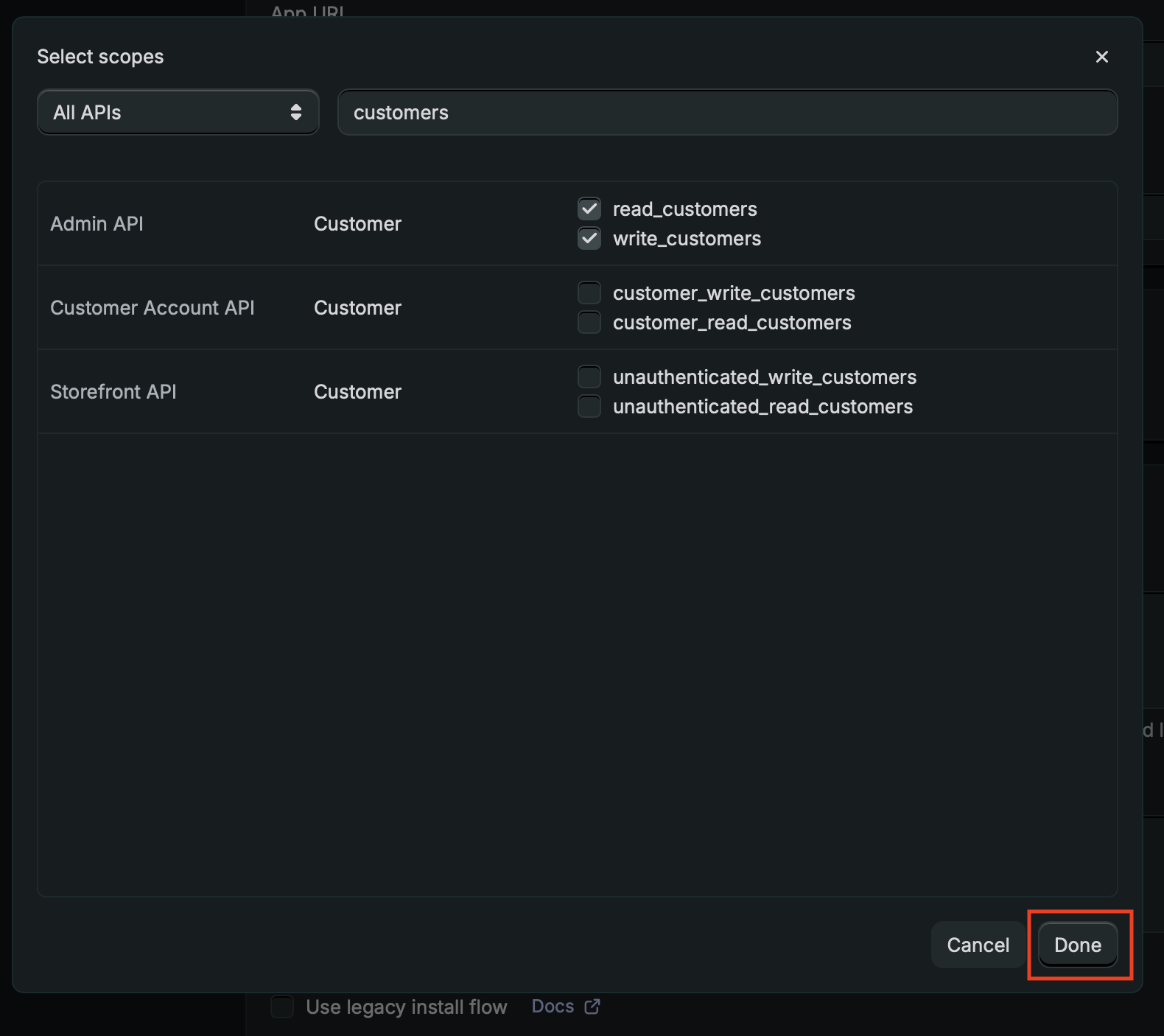Image resolution: width=1164 pixels, height=1036 pixels.
Task: Select the Admin API row label
Action: coord(97,224)
